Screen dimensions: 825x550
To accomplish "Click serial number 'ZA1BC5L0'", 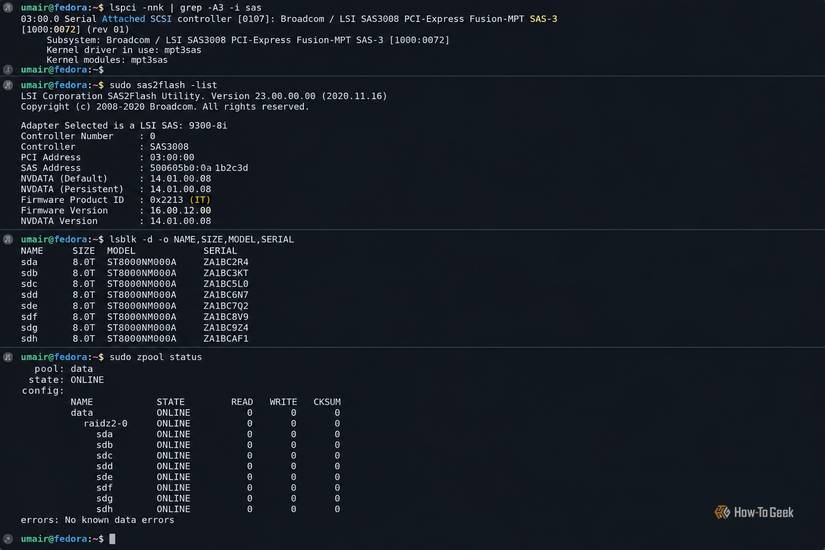I will click(x=226, y=284).
